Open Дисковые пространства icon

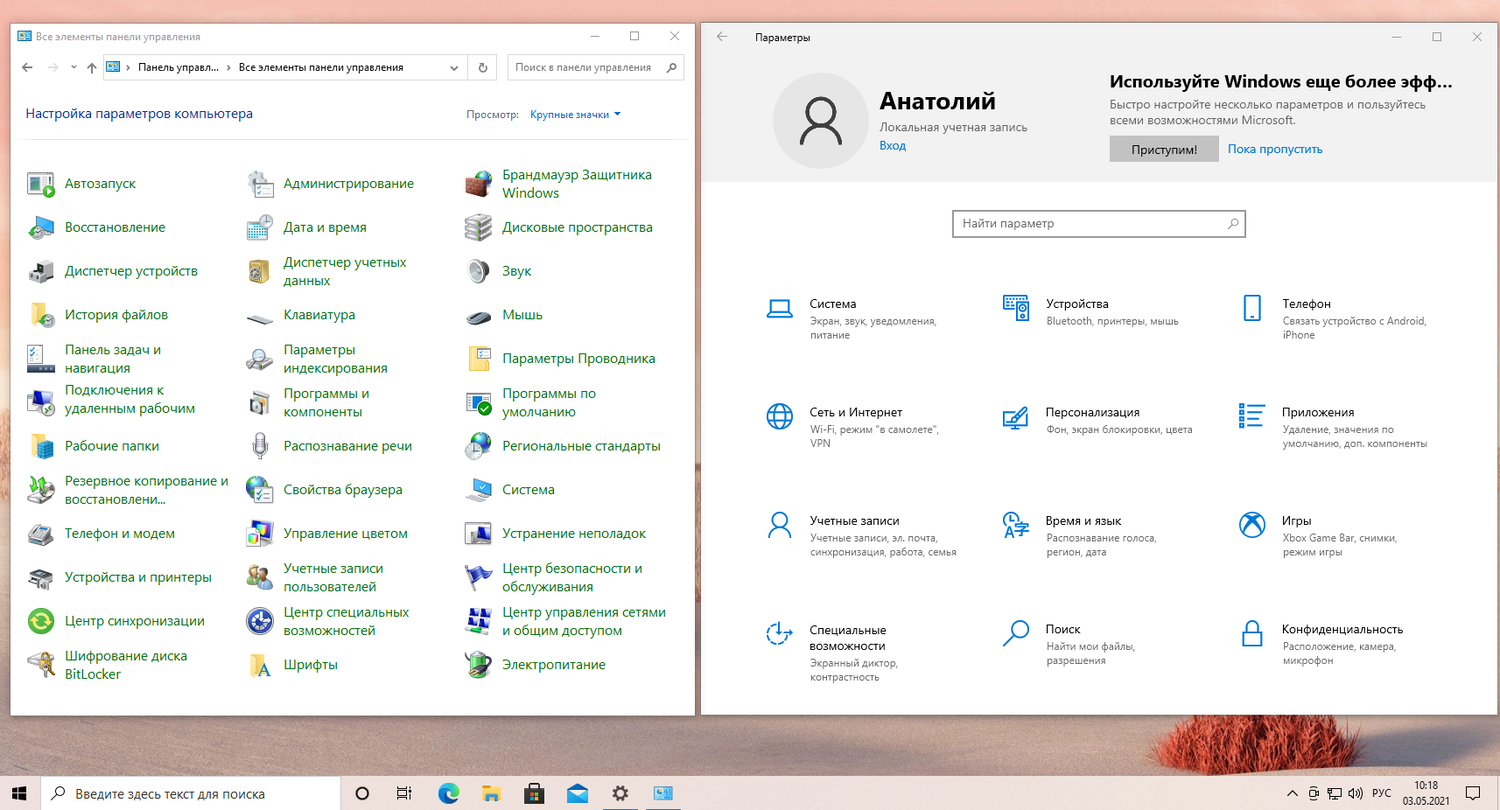[479, 228]
